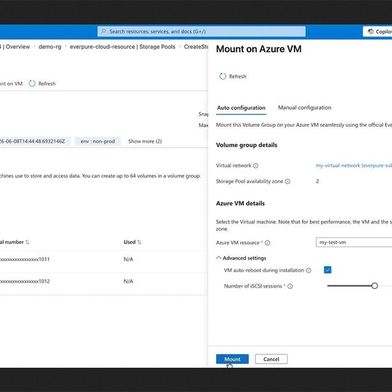Toggle VM auto-reboot during installation checkbox
This screenshot has width=392, height=392.
(328, 270)
